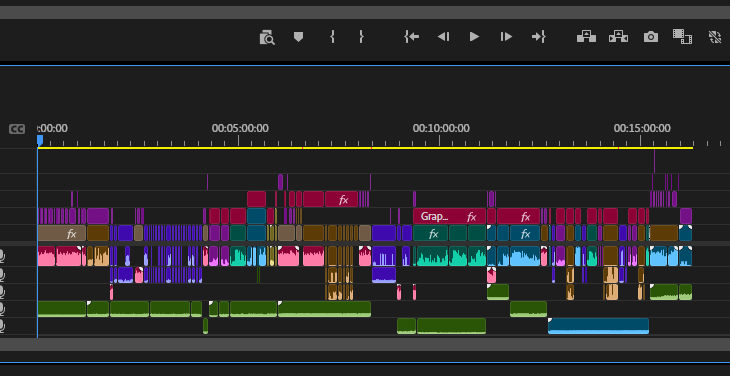Open the magnifier search icon in transport bar

point(267,37)
